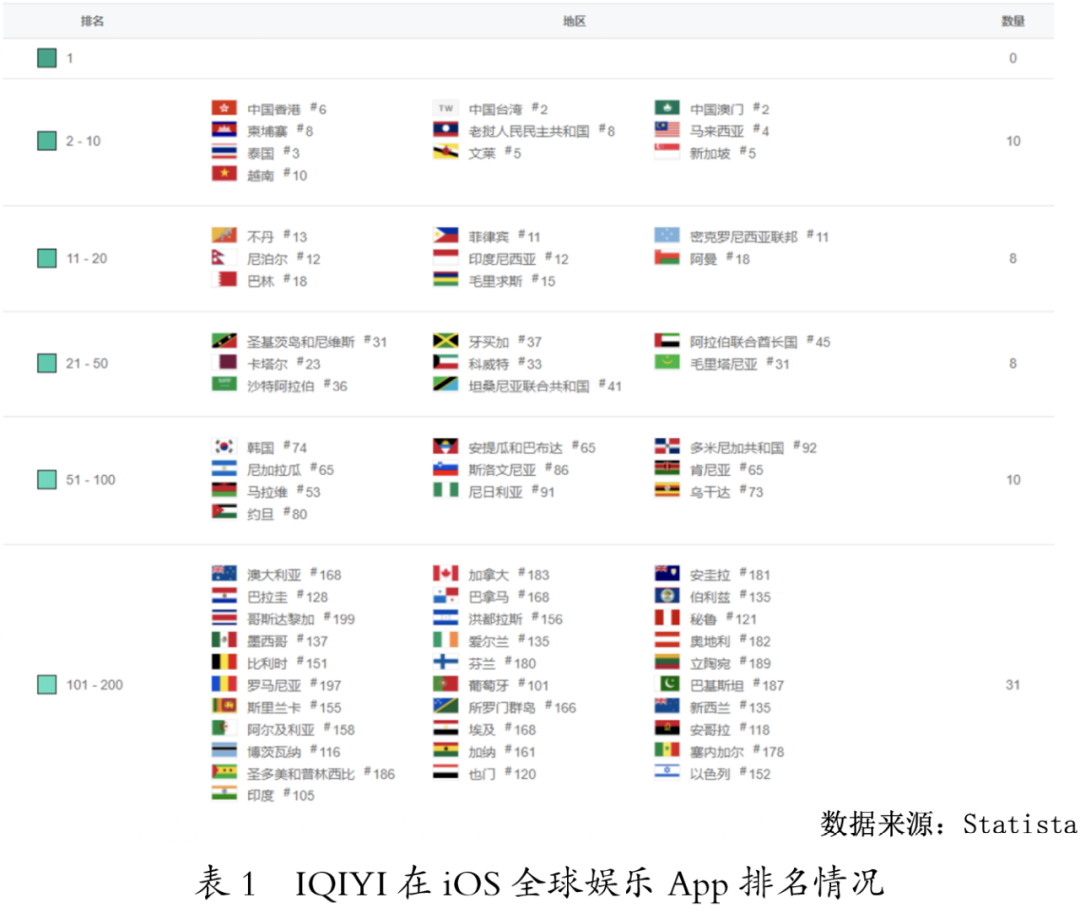The width and height of the screenshot is (1080, 919).
Task: Click the Kenya flag beside 肯尼亚
Action: tap(667, 469)
